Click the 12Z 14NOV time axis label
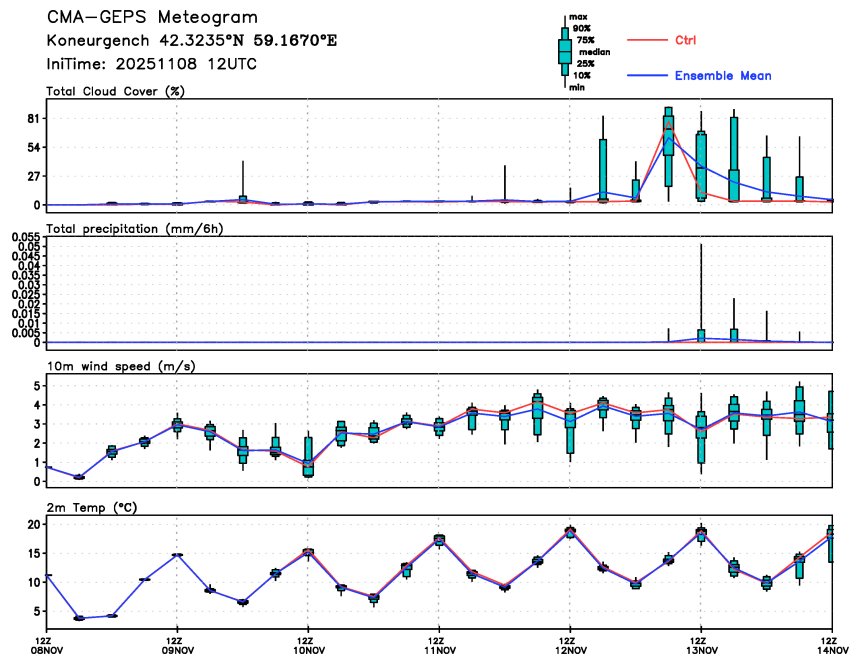Viewport: 860px width, 666px height. 832,645
